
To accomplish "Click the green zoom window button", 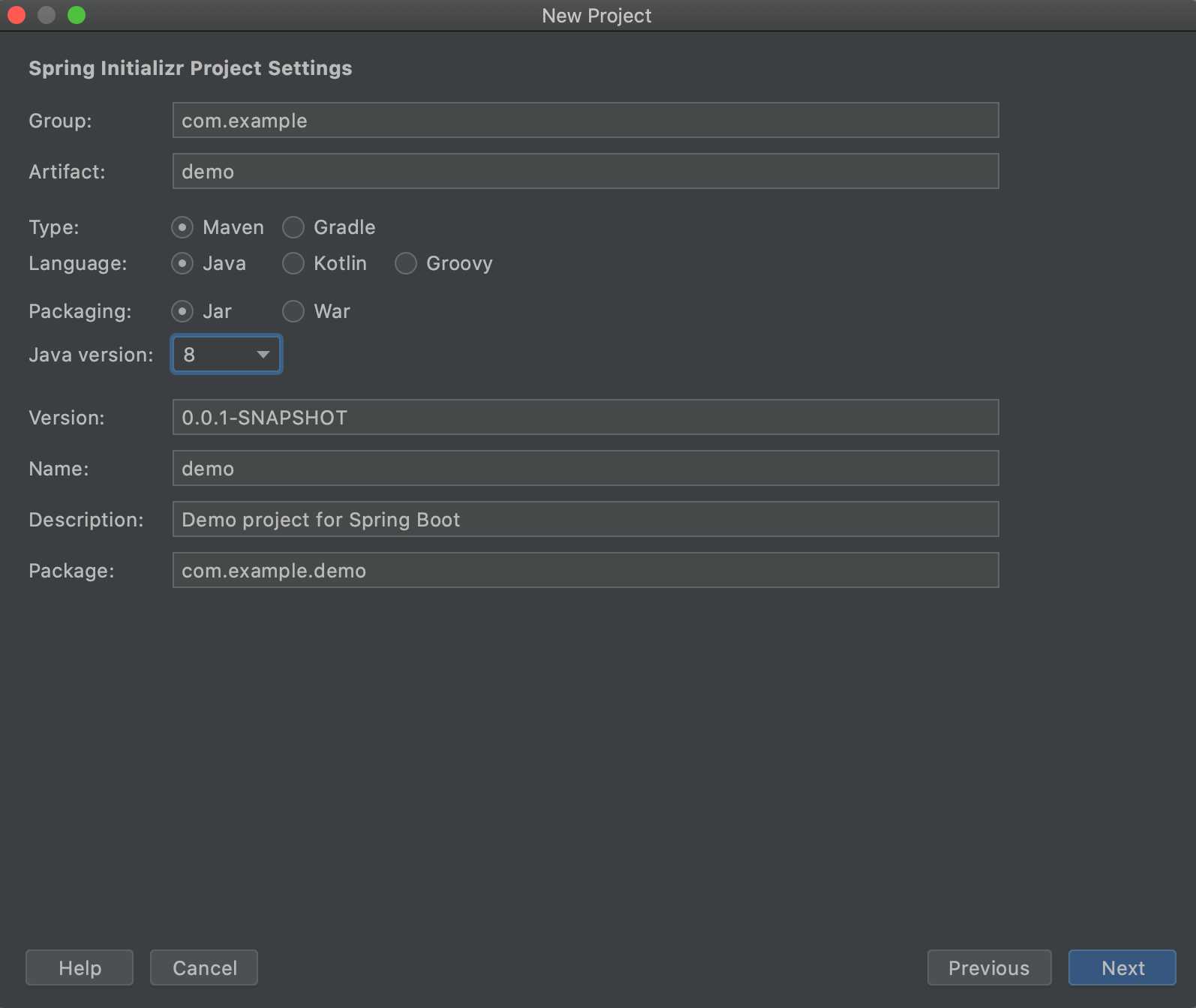I will click(x=77, y=15).
